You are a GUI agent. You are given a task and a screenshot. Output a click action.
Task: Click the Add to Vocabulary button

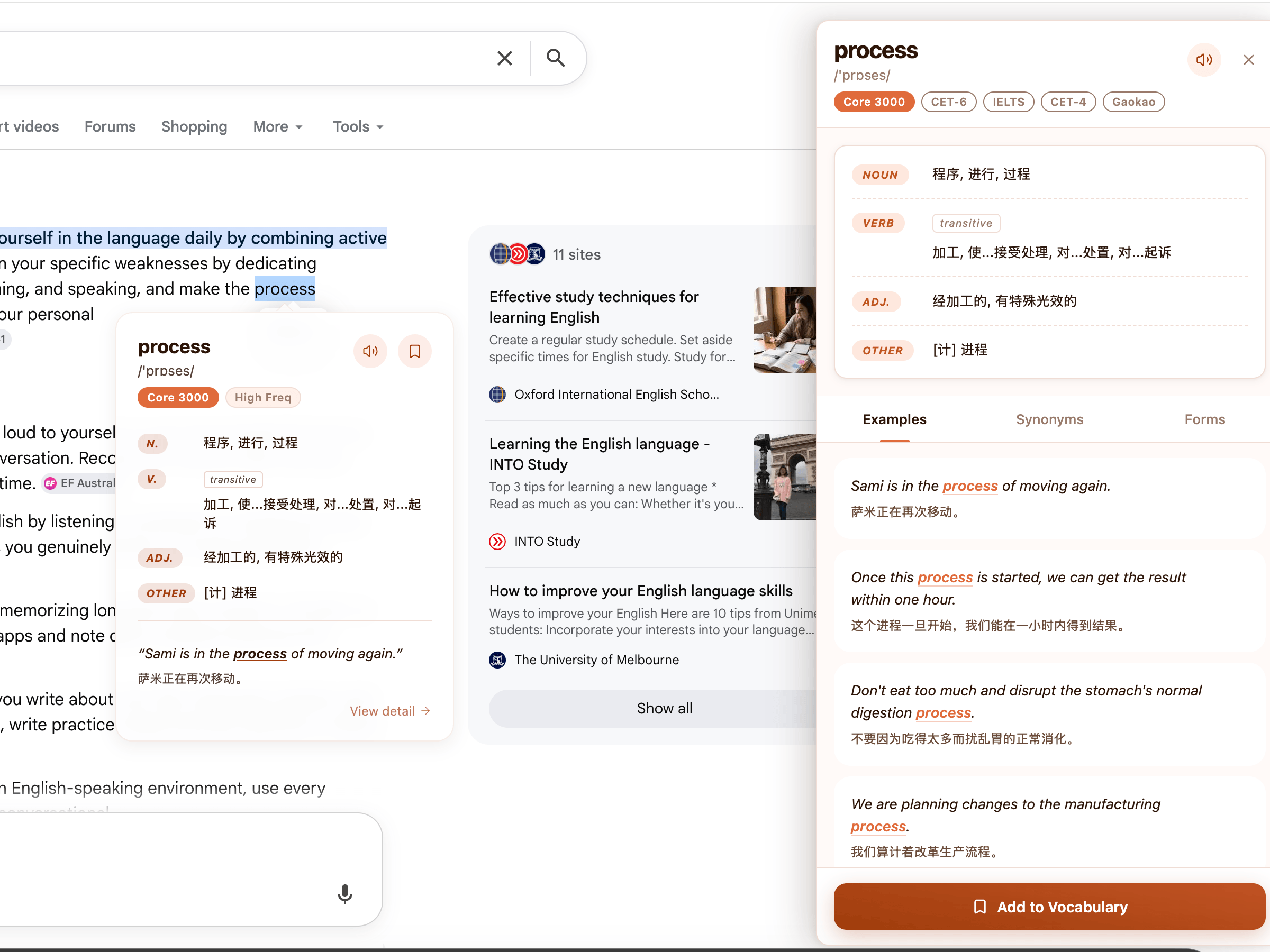coord(1049,907)
